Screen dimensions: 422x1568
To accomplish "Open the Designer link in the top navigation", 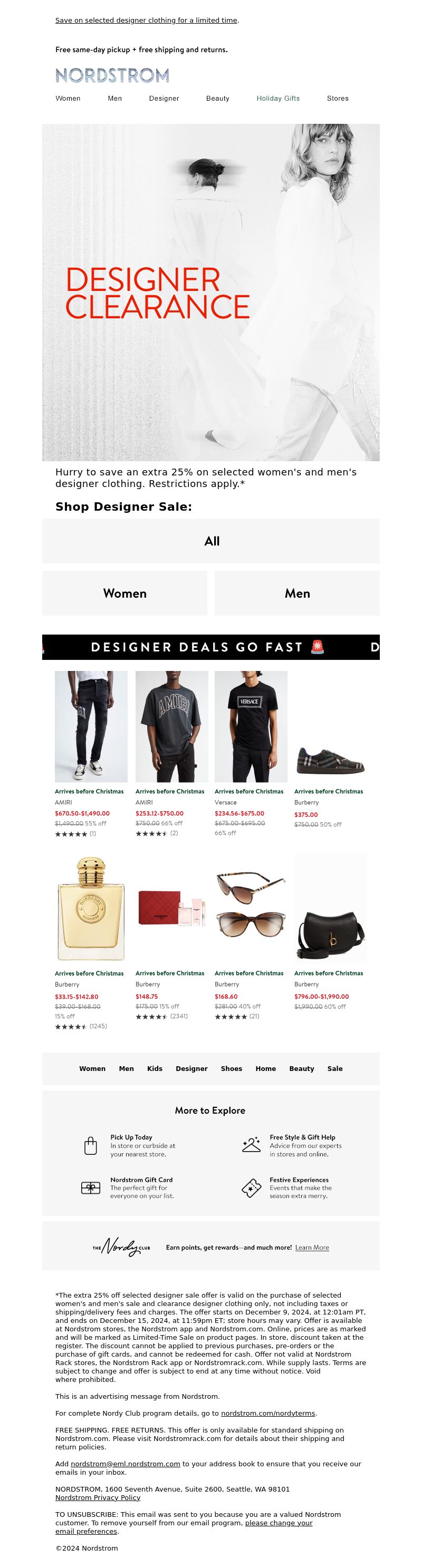I will (x=164, y=98).
